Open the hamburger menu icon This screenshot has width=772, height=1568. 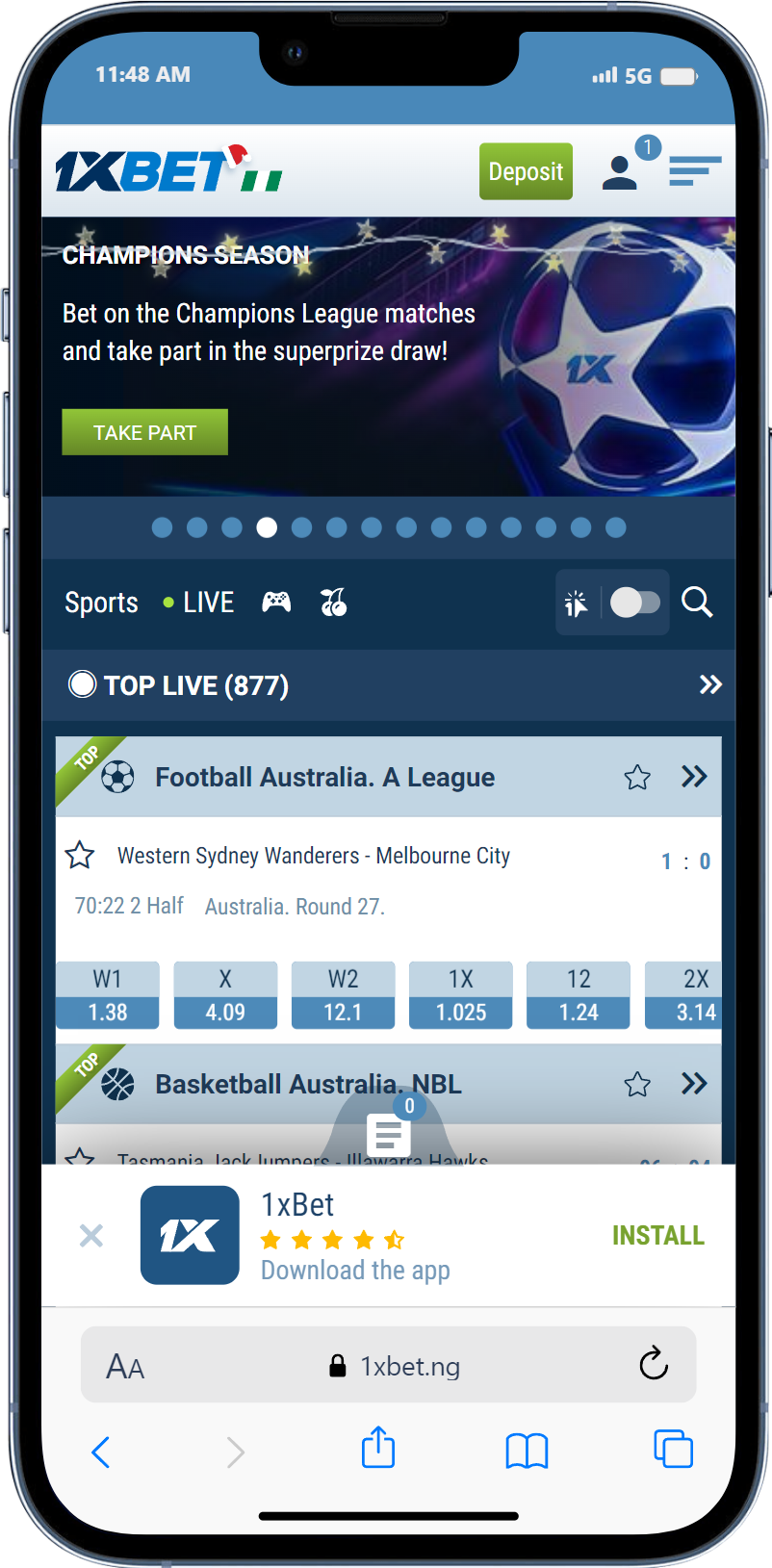[695, 171]
